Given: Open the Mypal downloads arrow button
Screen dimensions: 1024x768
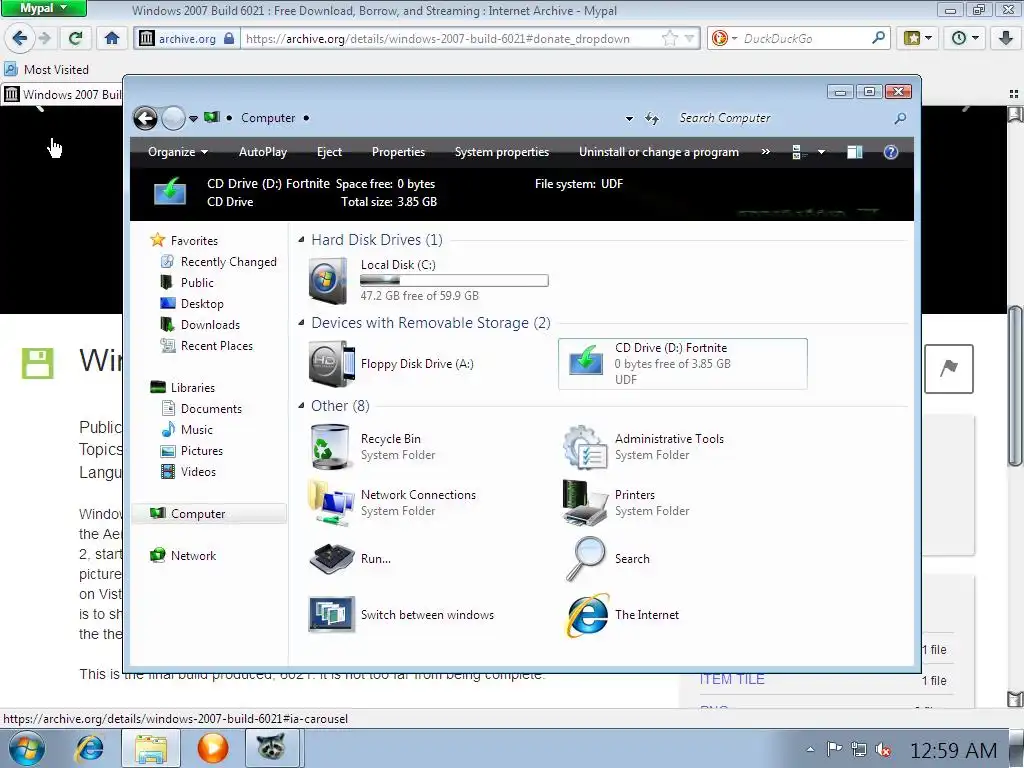Looking at the screenshot, I should pyautogui.click(x=1006, y=39).
